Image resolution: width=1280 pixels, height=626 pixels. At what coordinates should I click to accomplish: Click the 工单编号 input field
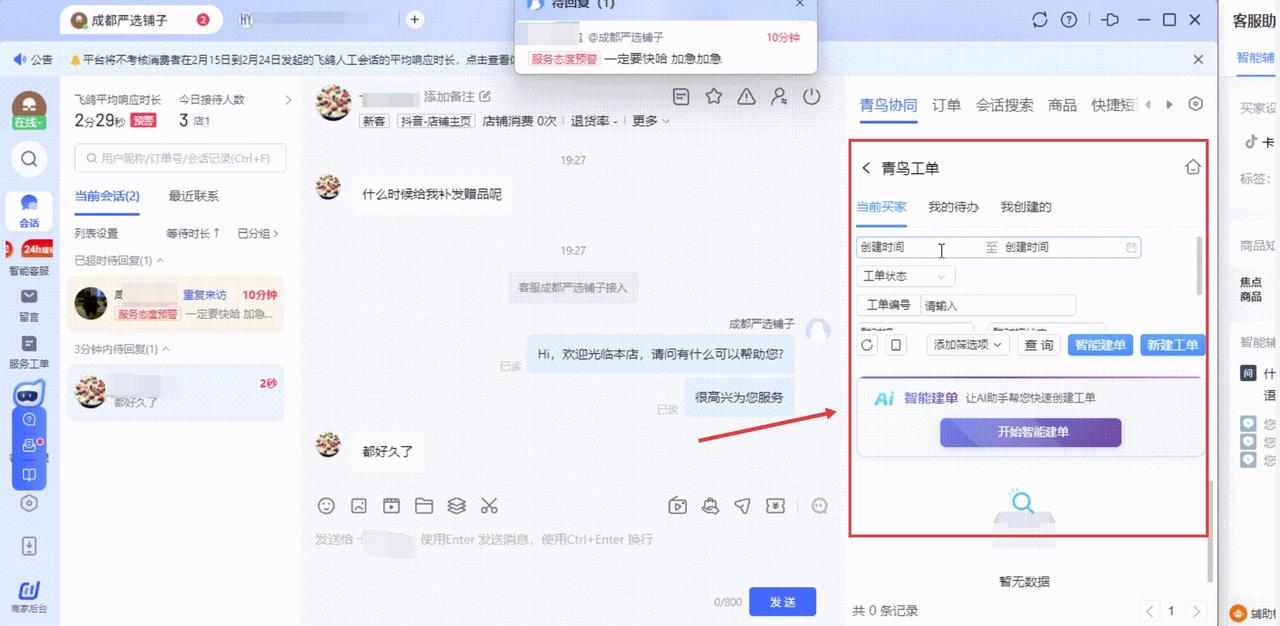(x=997, y=306)
